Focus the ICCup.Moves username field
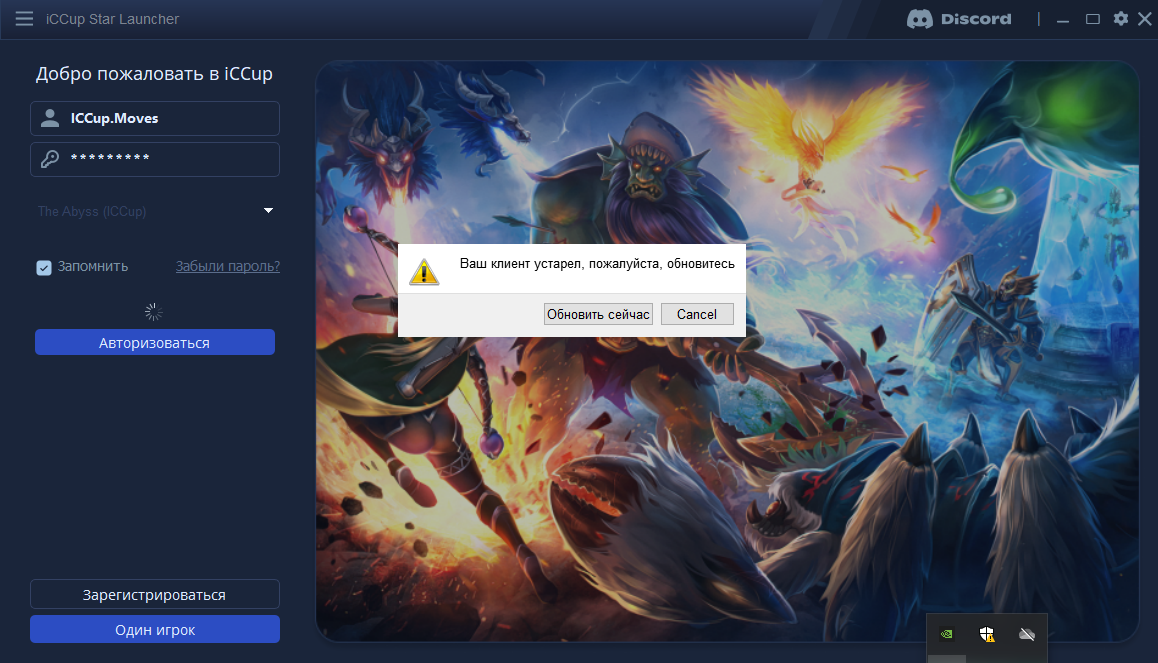The image size is (1158, 663). [155, 118]
